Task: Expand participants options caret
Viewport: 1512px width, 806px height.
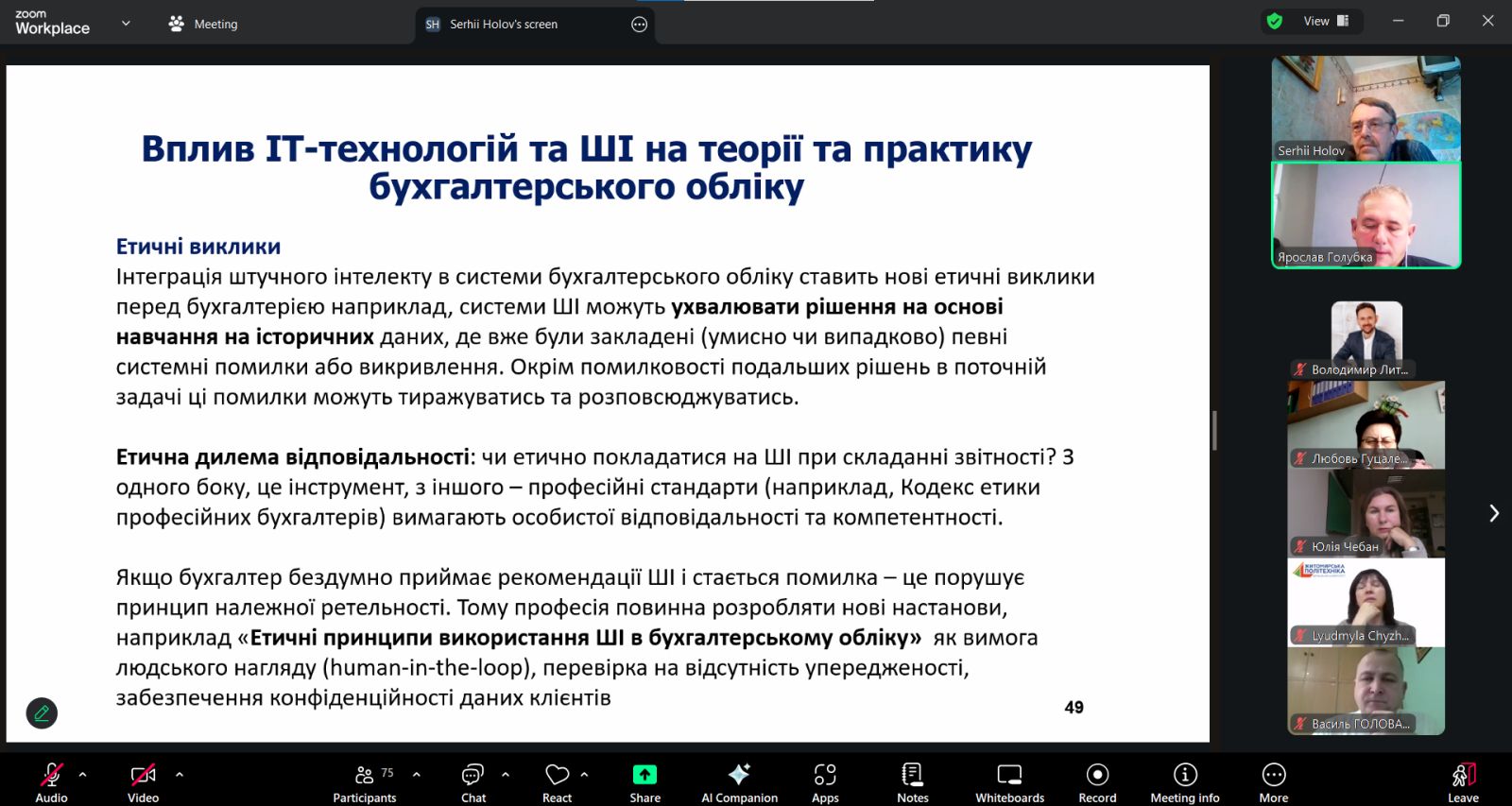Action: click(x=417, y=774)
